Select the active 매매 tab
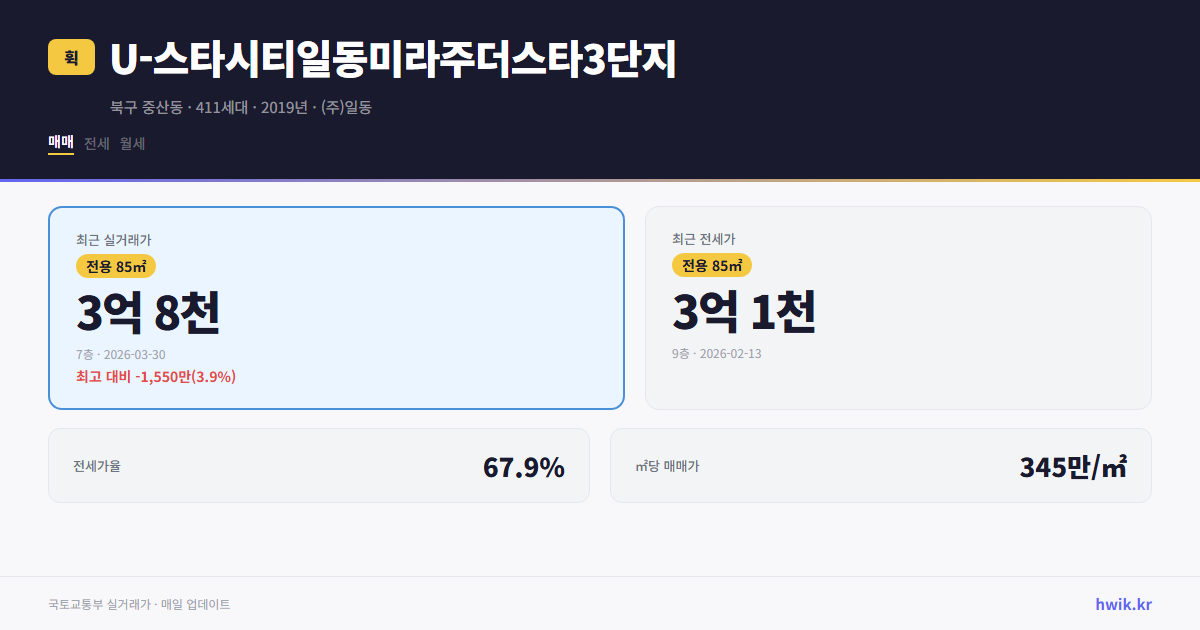The height and width of the screenshot is (630, 1200). tap(58, 143)
